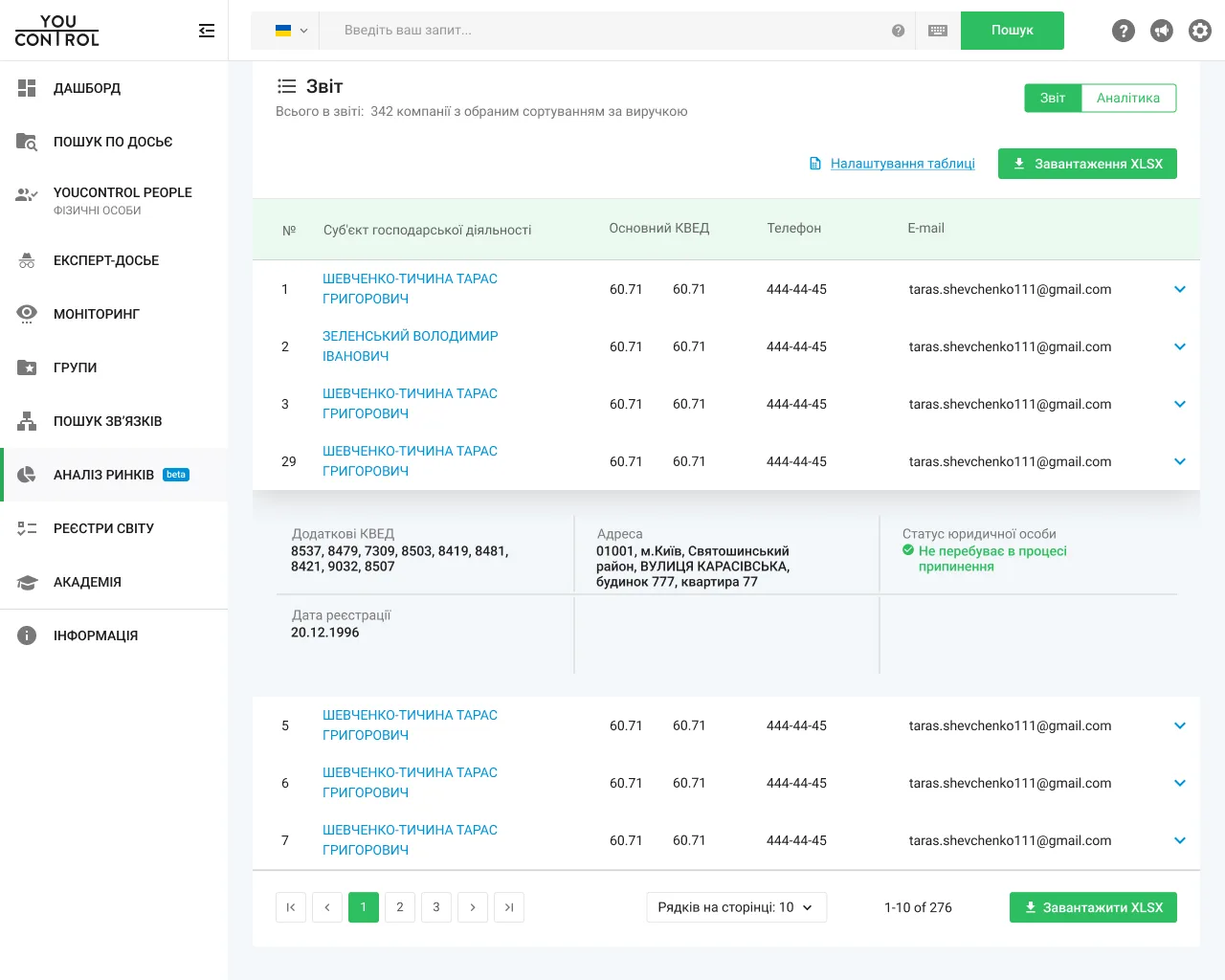Open the virtual keyboard
The height and width of the screenshot is (980, 1225).
coord(938,31)
